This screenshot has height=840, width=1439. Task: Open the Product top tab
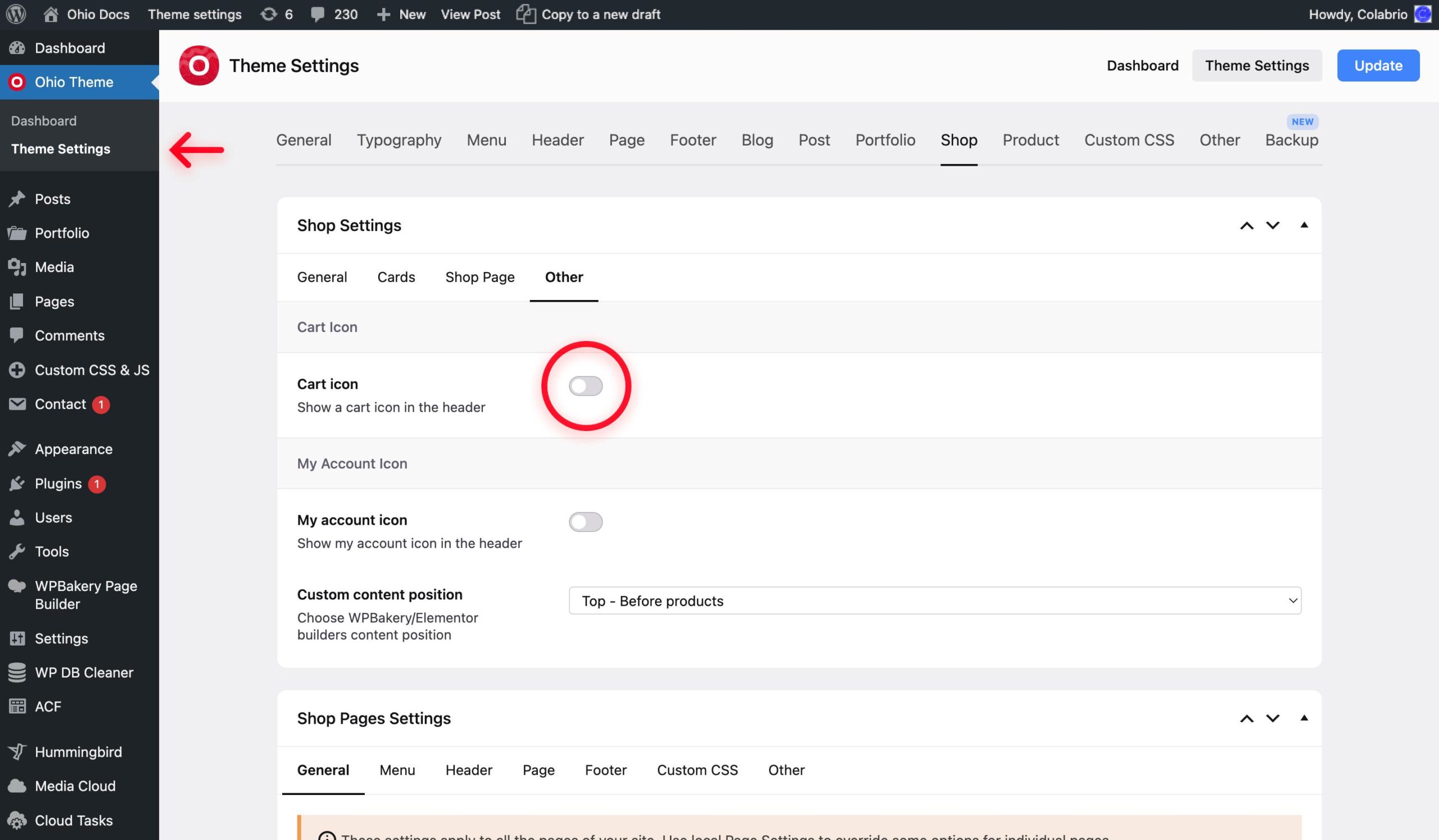(x=1031, y=140)
